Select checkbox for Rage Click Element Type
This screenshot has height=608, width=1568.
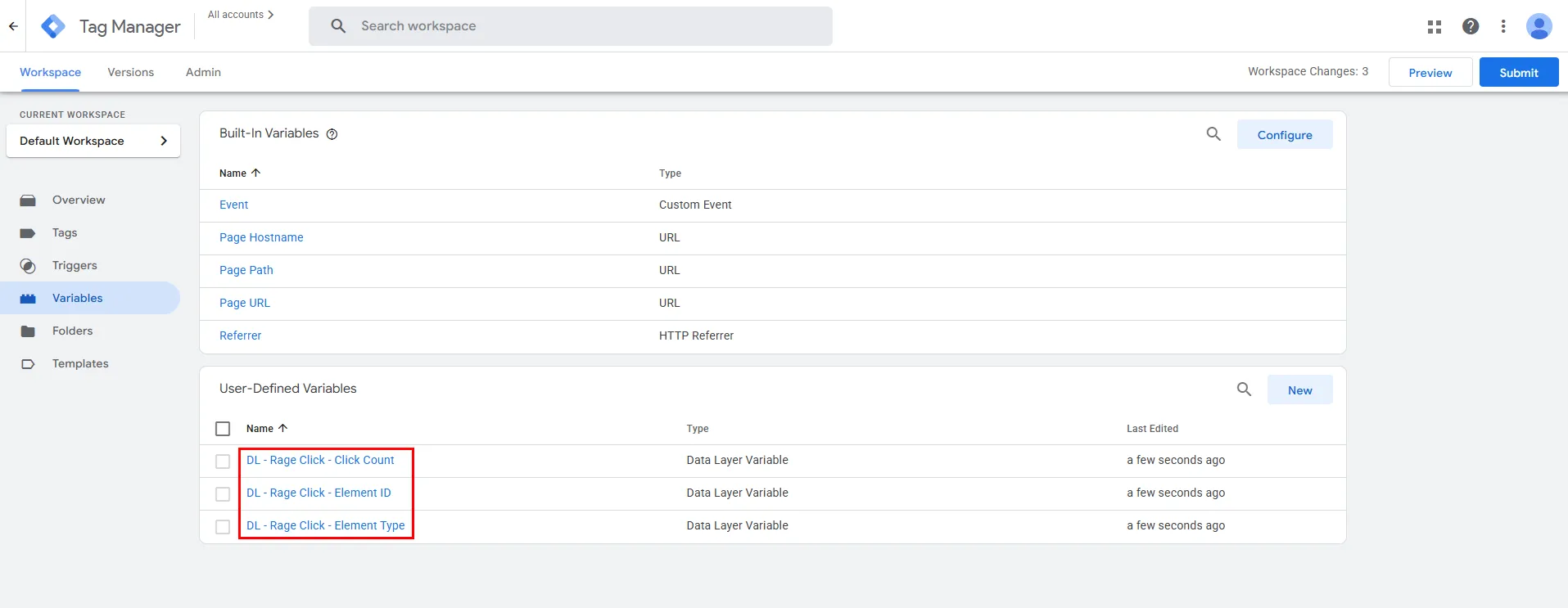(223, 527)
